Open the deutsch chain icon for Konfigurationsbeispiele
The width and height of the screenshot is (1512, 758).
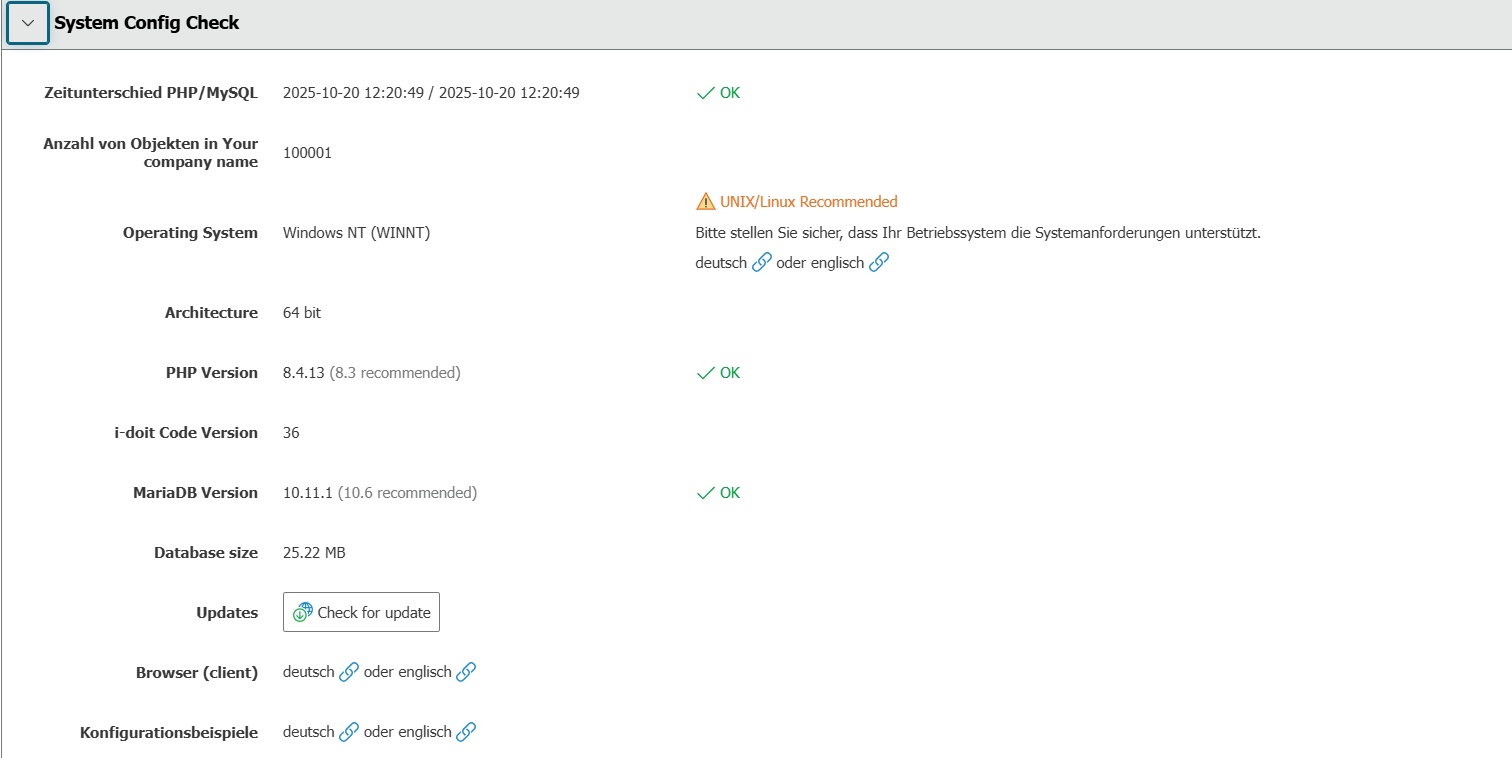coord(349,733)
